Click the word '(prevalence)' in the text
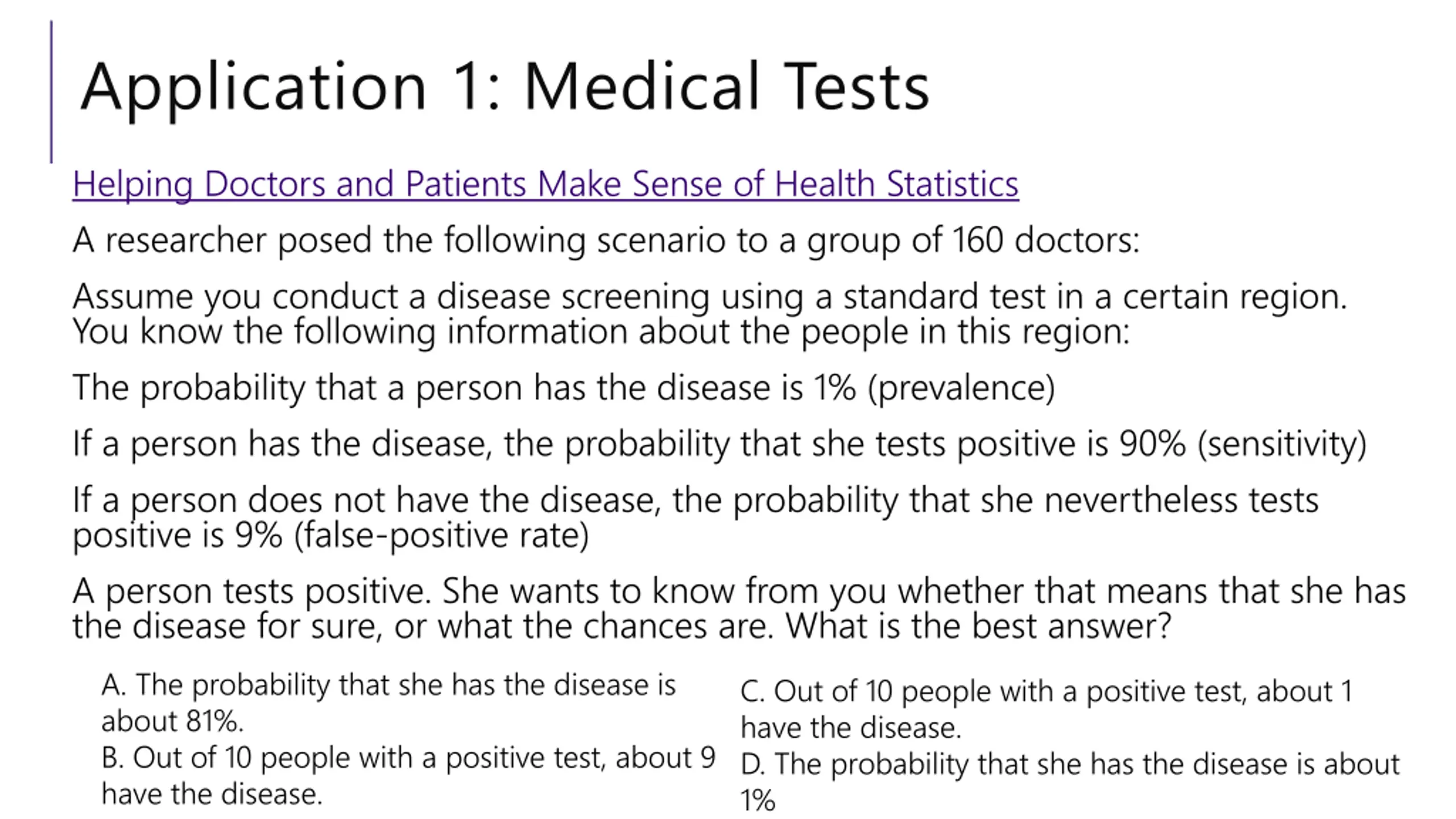 [x=961, y=388]
